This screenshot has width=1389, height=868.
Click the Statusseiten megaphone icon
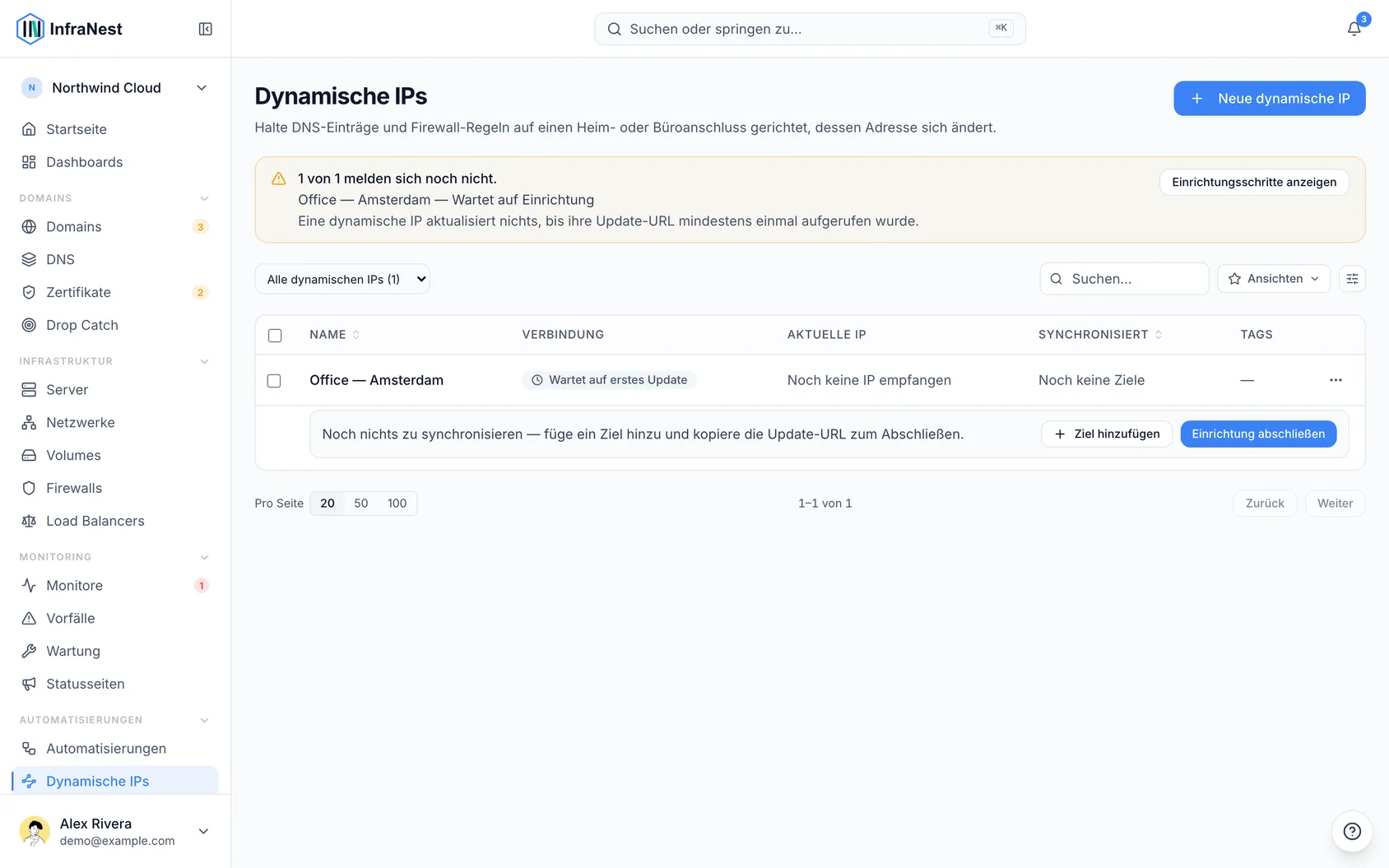29,684
